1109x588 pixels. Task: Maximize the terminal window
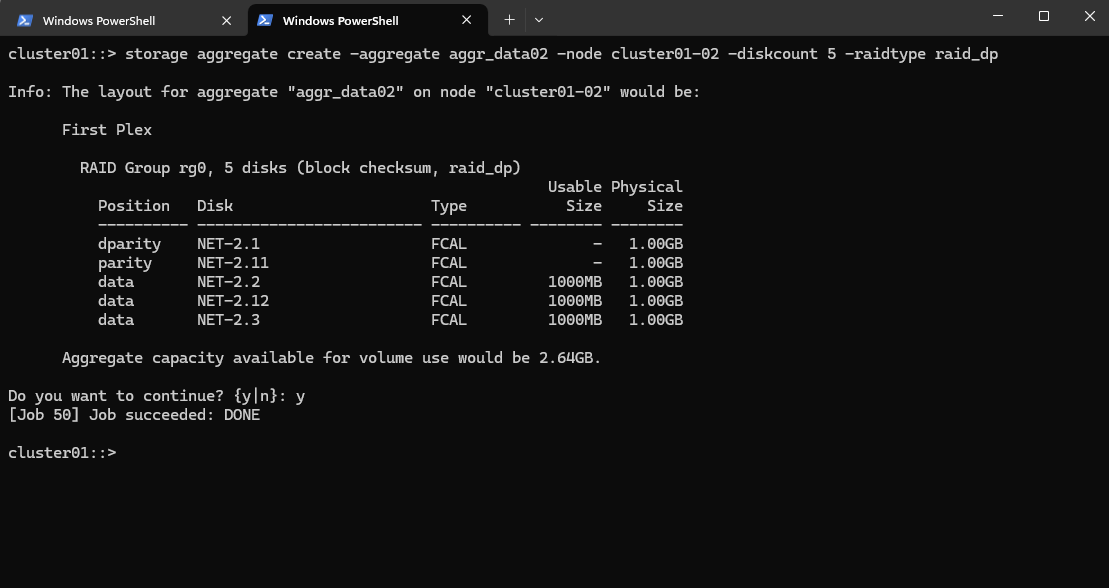(x=1043, y=16)
